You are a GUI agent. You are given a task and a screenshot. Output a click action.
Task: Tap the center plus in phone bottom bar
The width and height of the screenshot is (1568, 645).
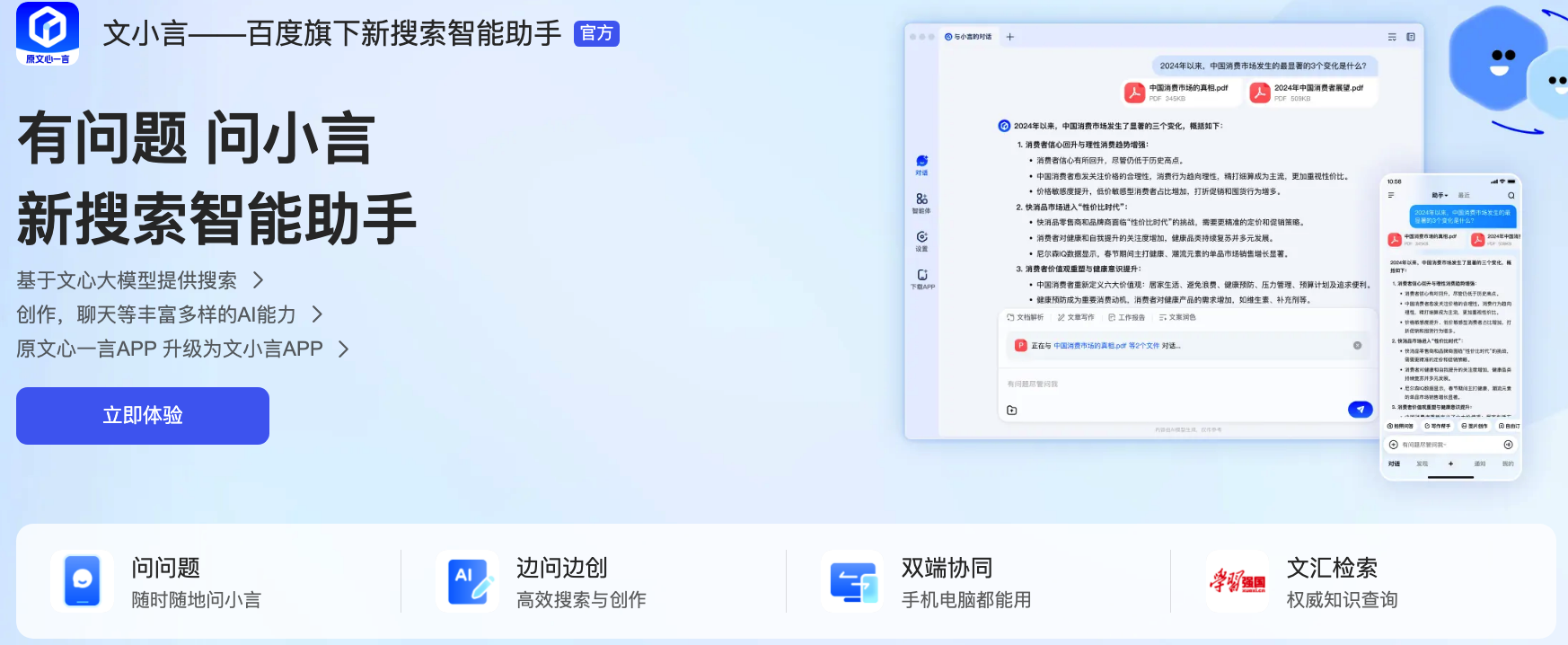click(x=1450, y=464)
